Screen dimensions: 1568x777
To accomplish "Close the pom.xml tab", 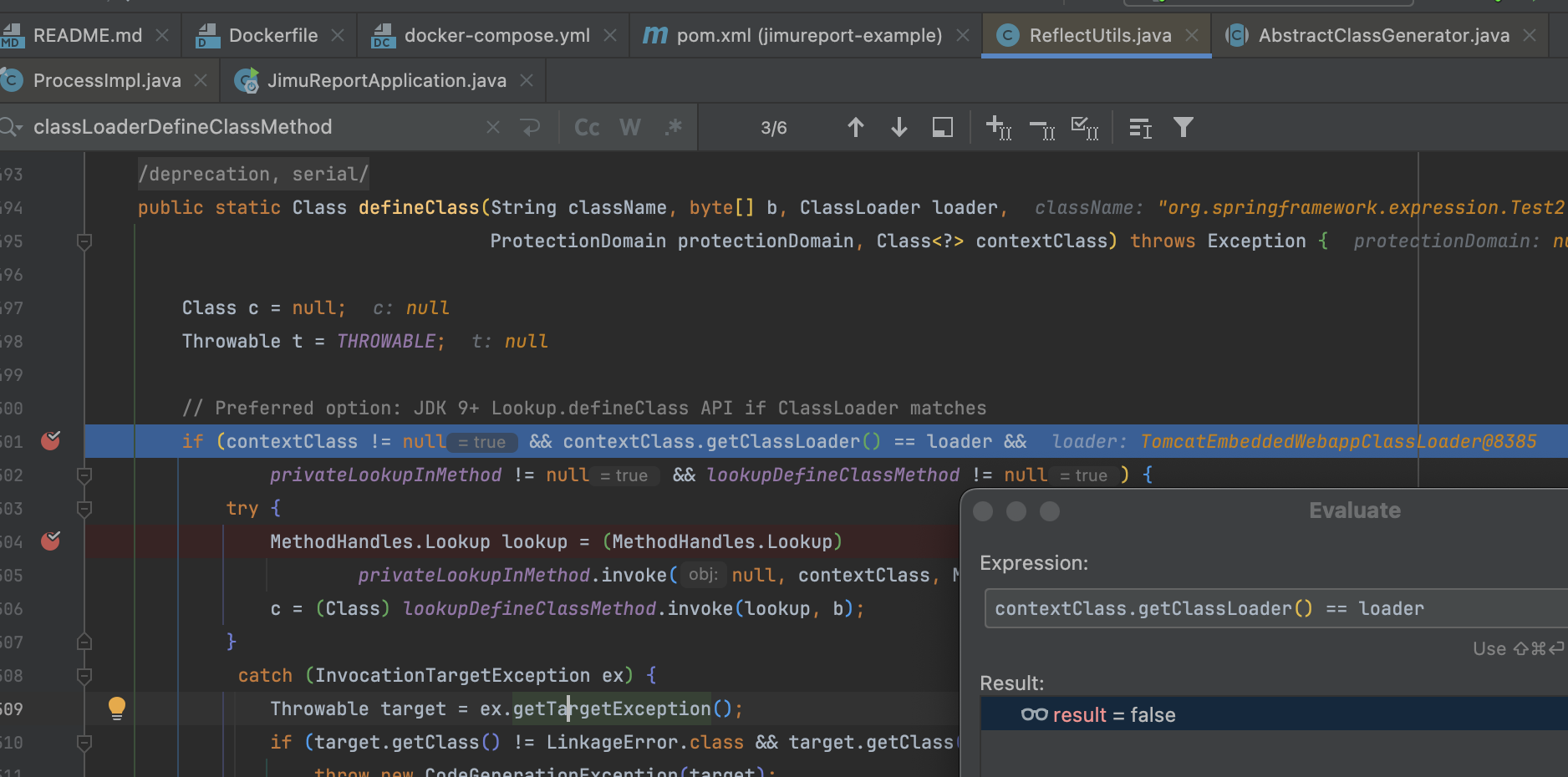I will 963,36.
